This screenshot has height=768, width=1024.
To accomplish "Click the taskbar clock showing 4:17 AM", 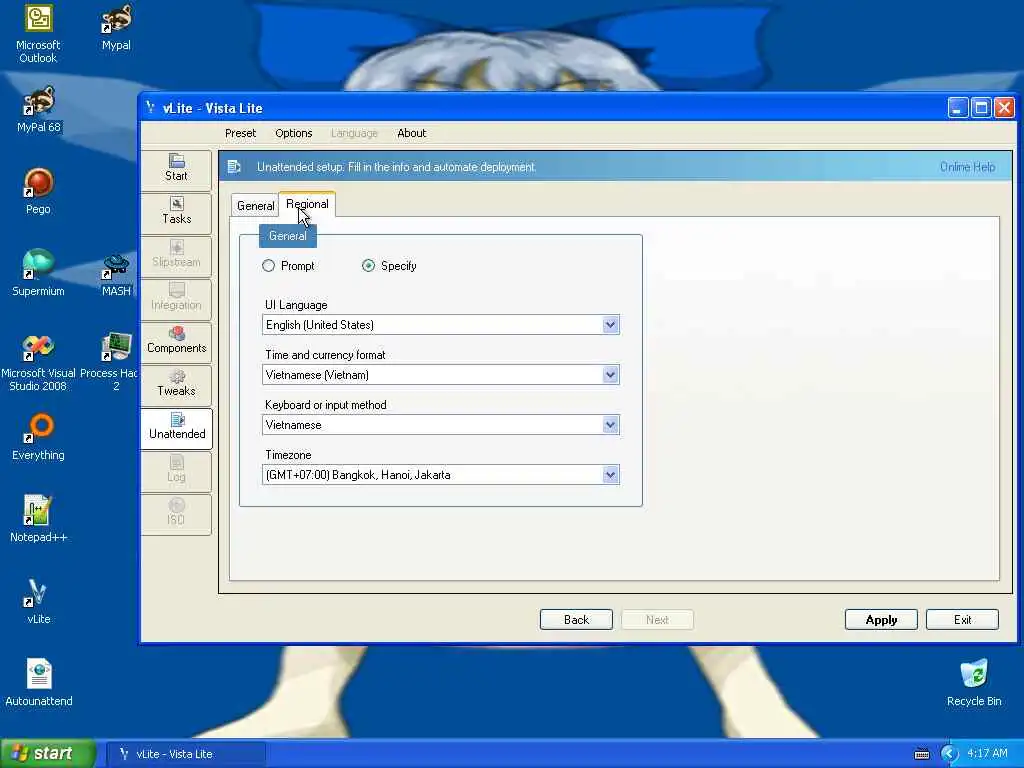I will [987, 754].
